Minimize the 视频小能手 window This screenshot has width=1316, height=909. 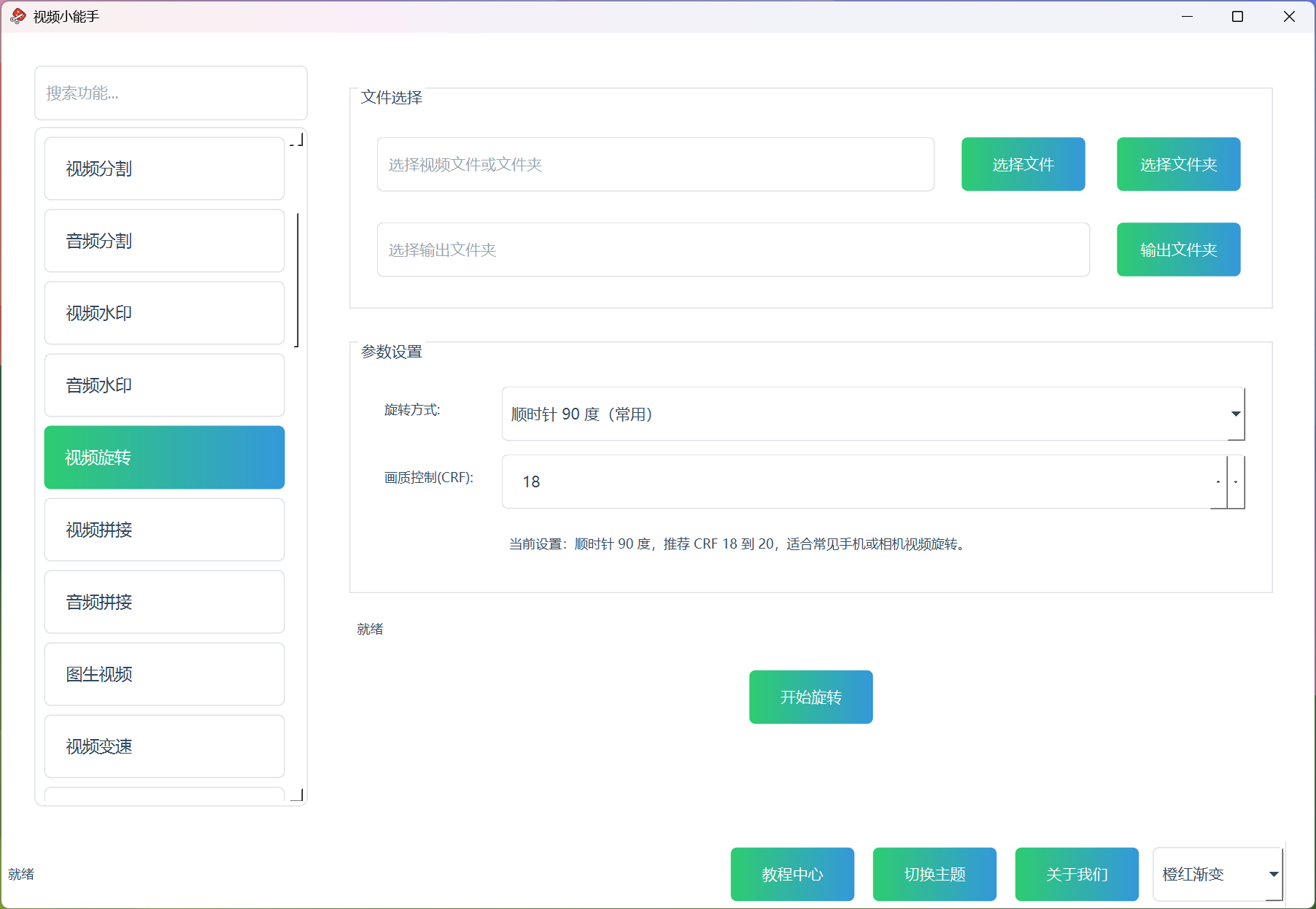[1188, 16]
